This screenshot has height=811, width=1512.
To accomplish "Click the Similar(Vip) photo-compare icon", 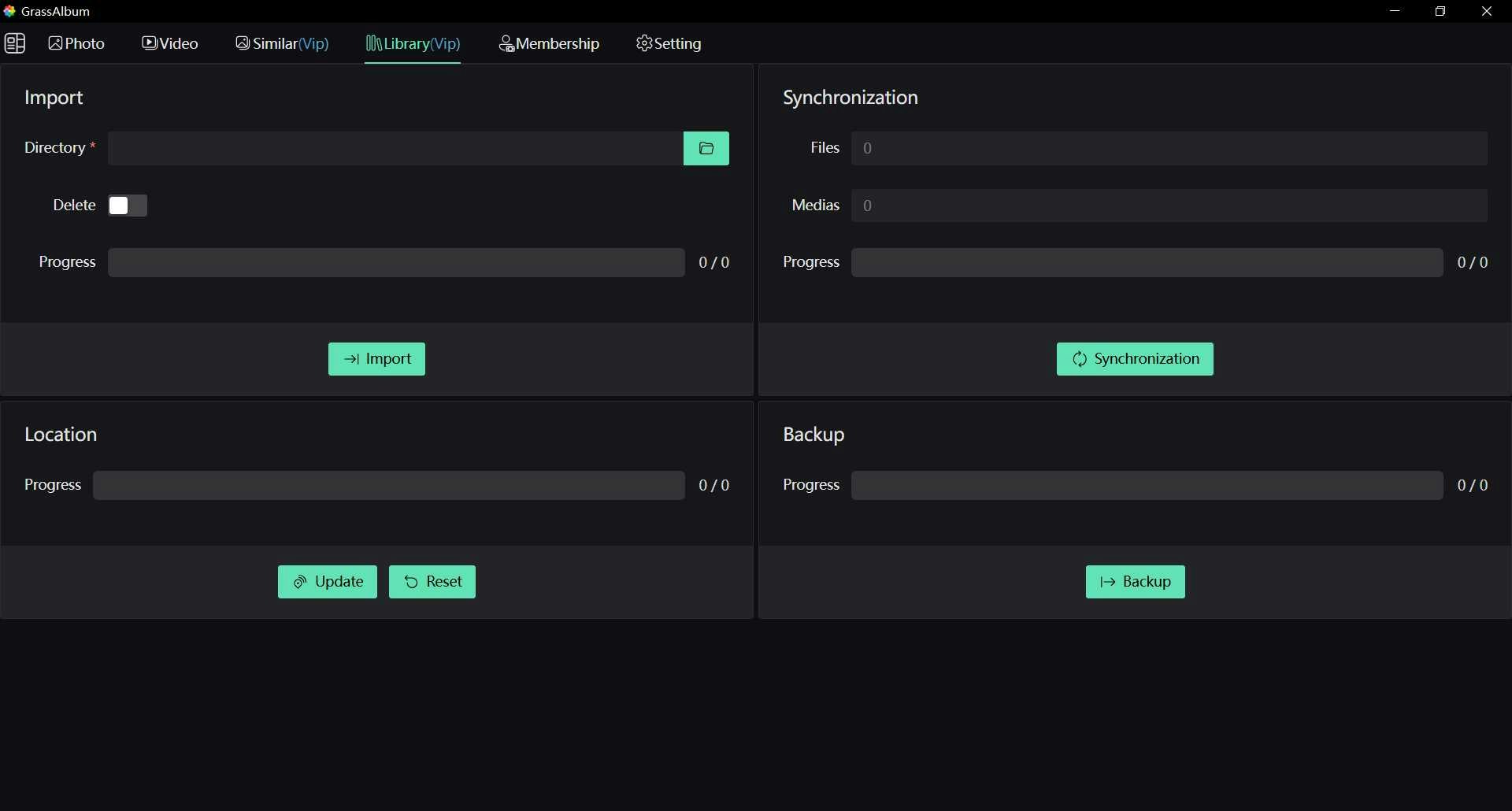I will (243, 43).
